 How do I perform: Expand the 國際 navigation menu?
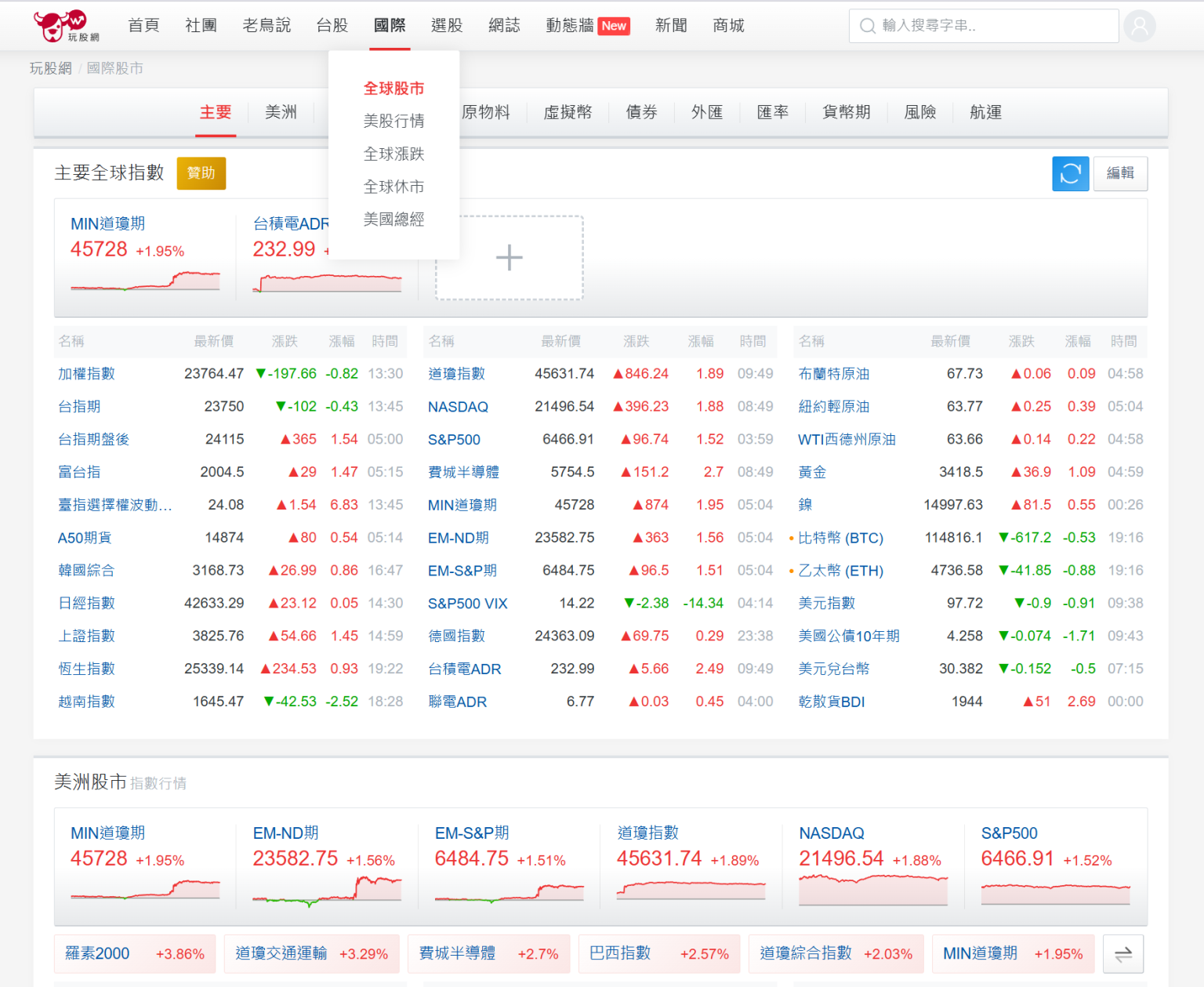point(390,26)
